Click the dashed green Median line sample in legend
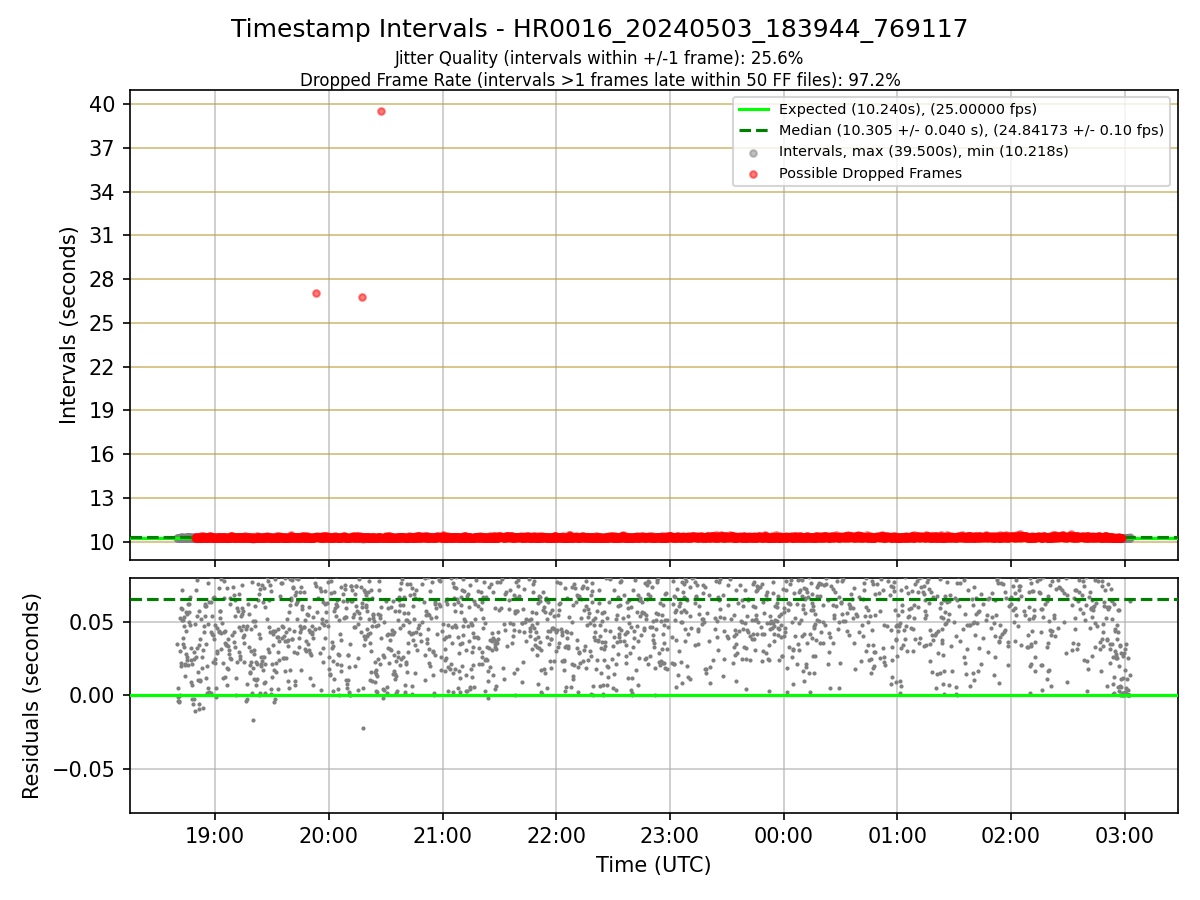The height and width of the screenshot is (900, 1200). pyautogui.click(x=754, y=131)
